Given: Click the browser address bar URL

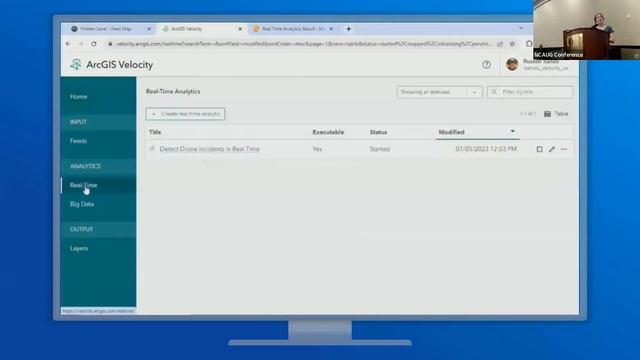Looking at the screenshot, I should pos(302,44).
